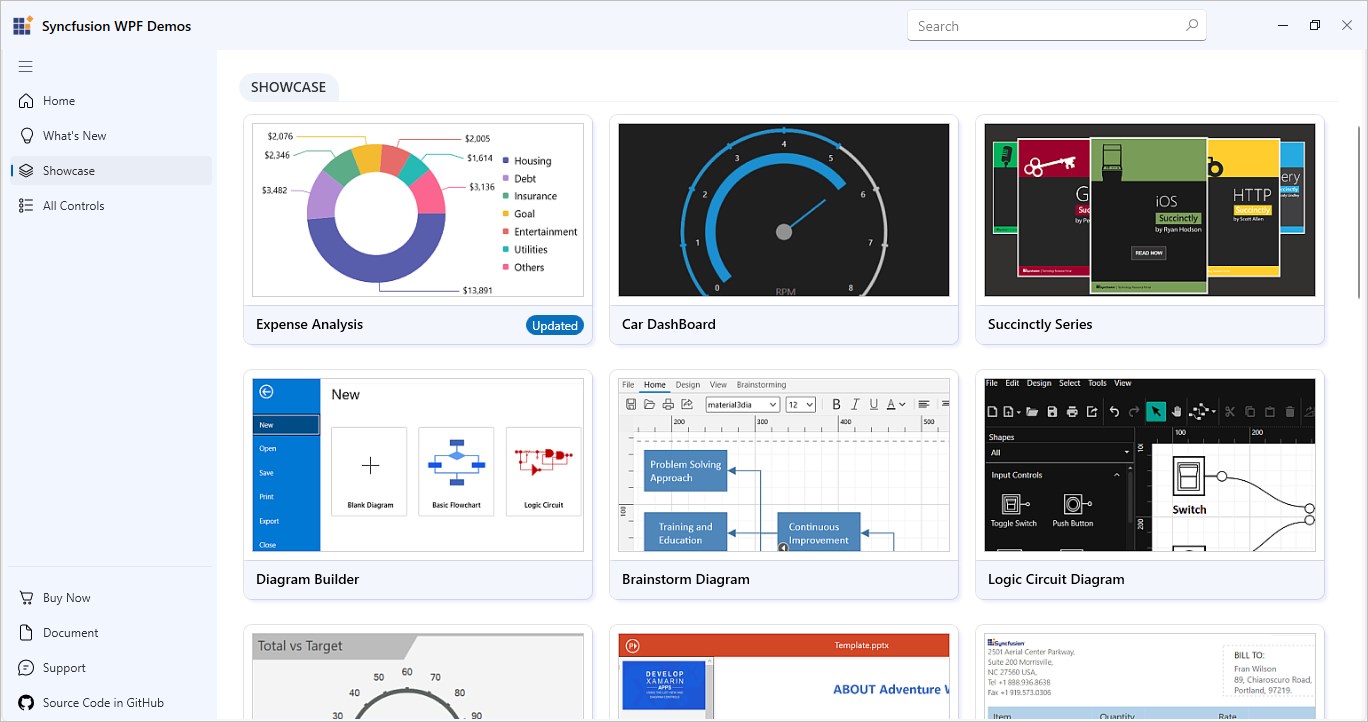
Task: Open the Car DashBoard gauge thumbnail
Action: point(784,210)
